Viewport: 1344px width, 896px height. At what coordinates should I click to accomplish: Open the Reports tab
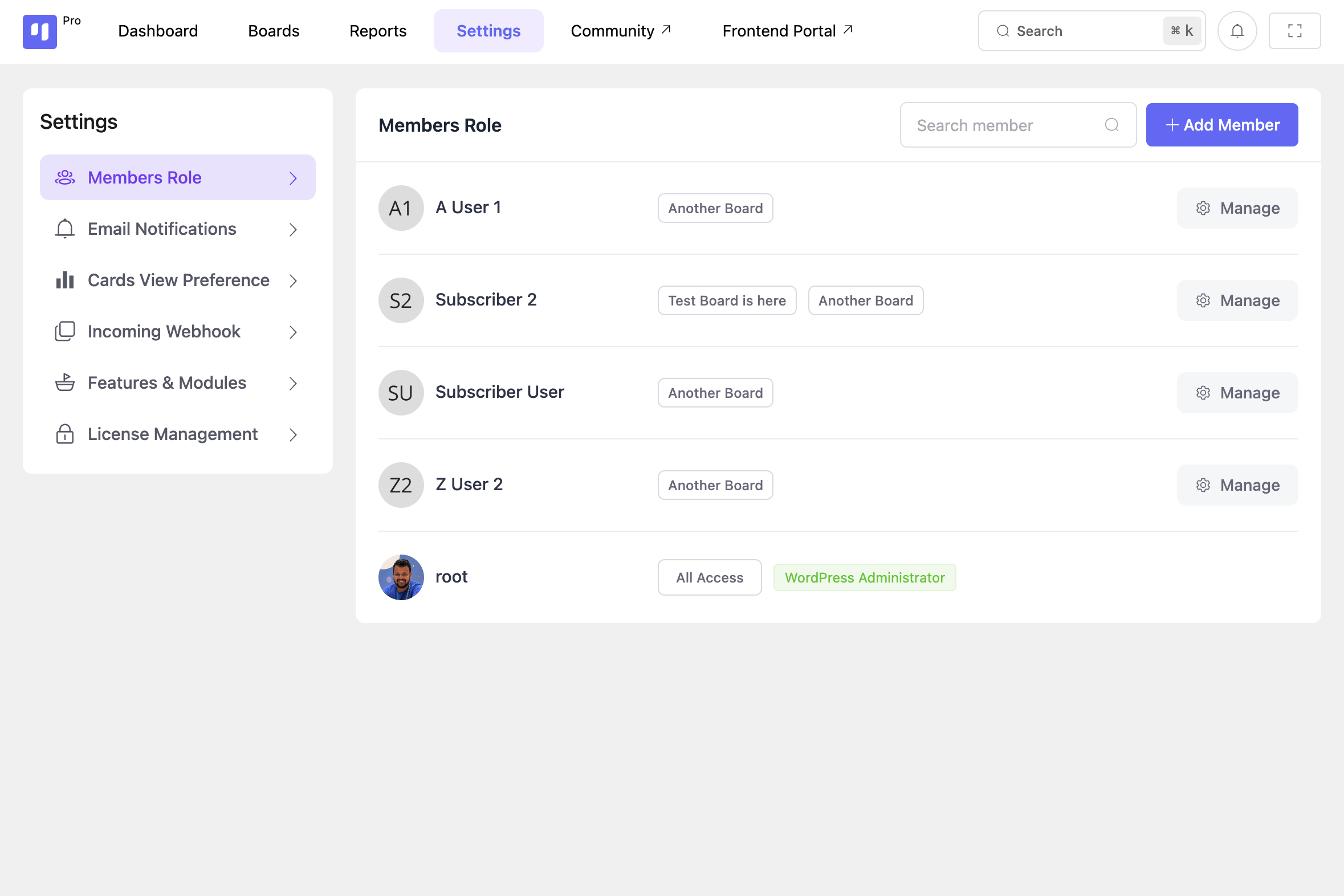coord(378,31)
